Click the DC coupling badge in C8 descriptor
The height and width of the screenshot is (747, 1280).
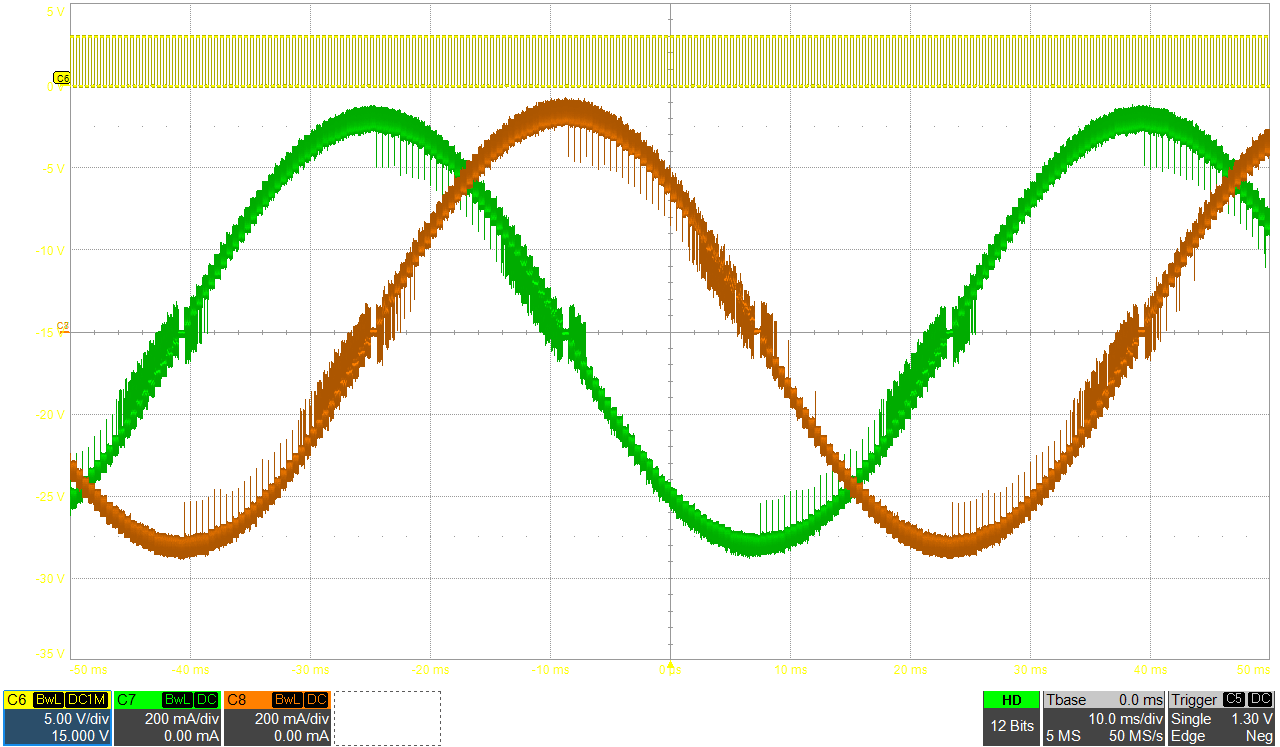[316, 700]
